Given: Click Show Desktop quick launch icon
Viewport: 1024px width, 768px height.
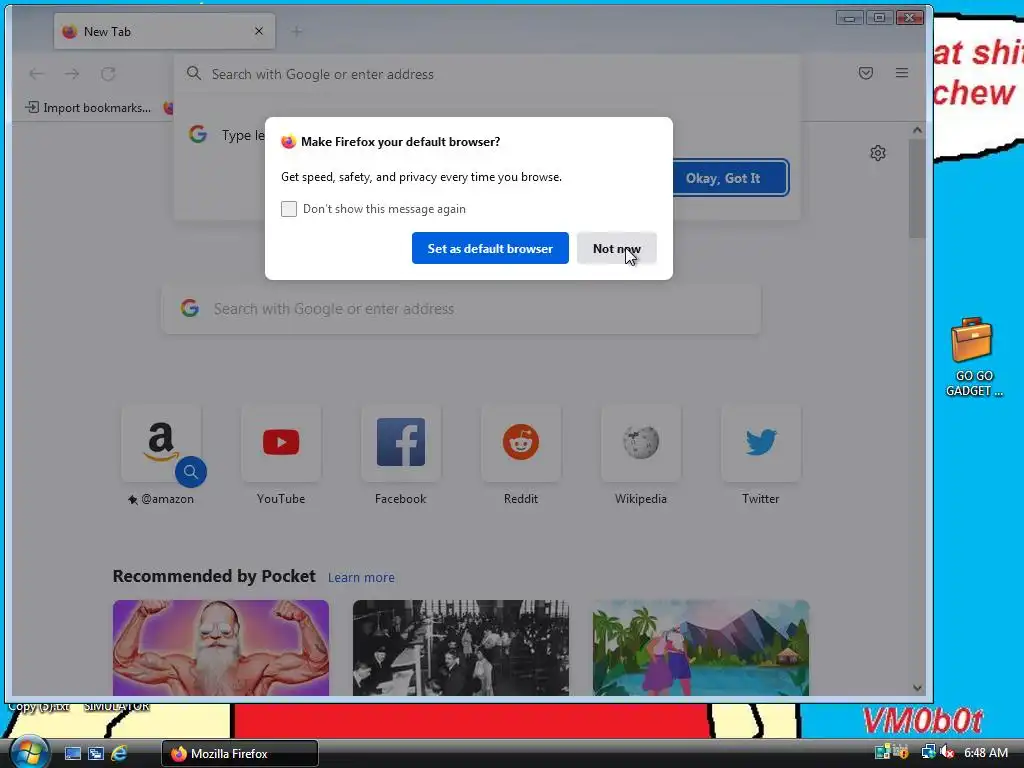Looking at the screenshot, I should 72,754.
